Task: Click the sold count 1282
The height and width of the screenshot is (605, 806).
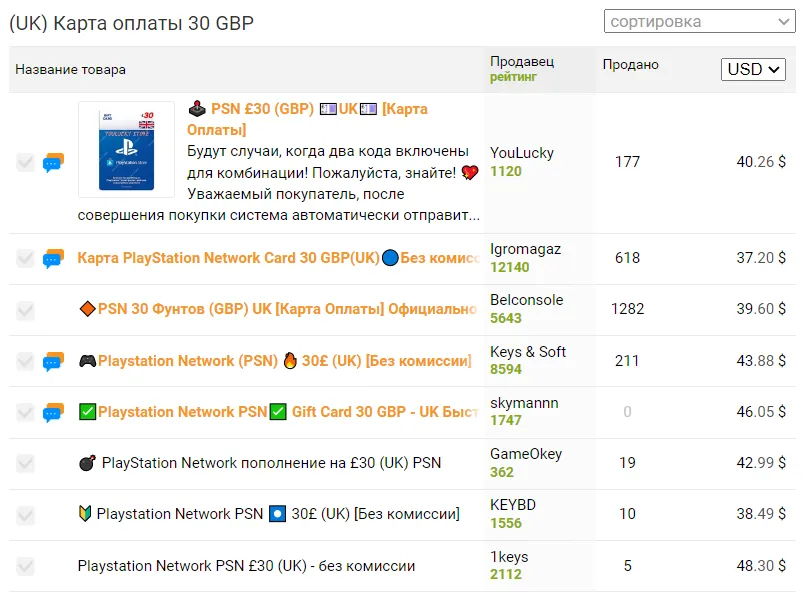Action: pyautogui.click(x=627, y=309)
